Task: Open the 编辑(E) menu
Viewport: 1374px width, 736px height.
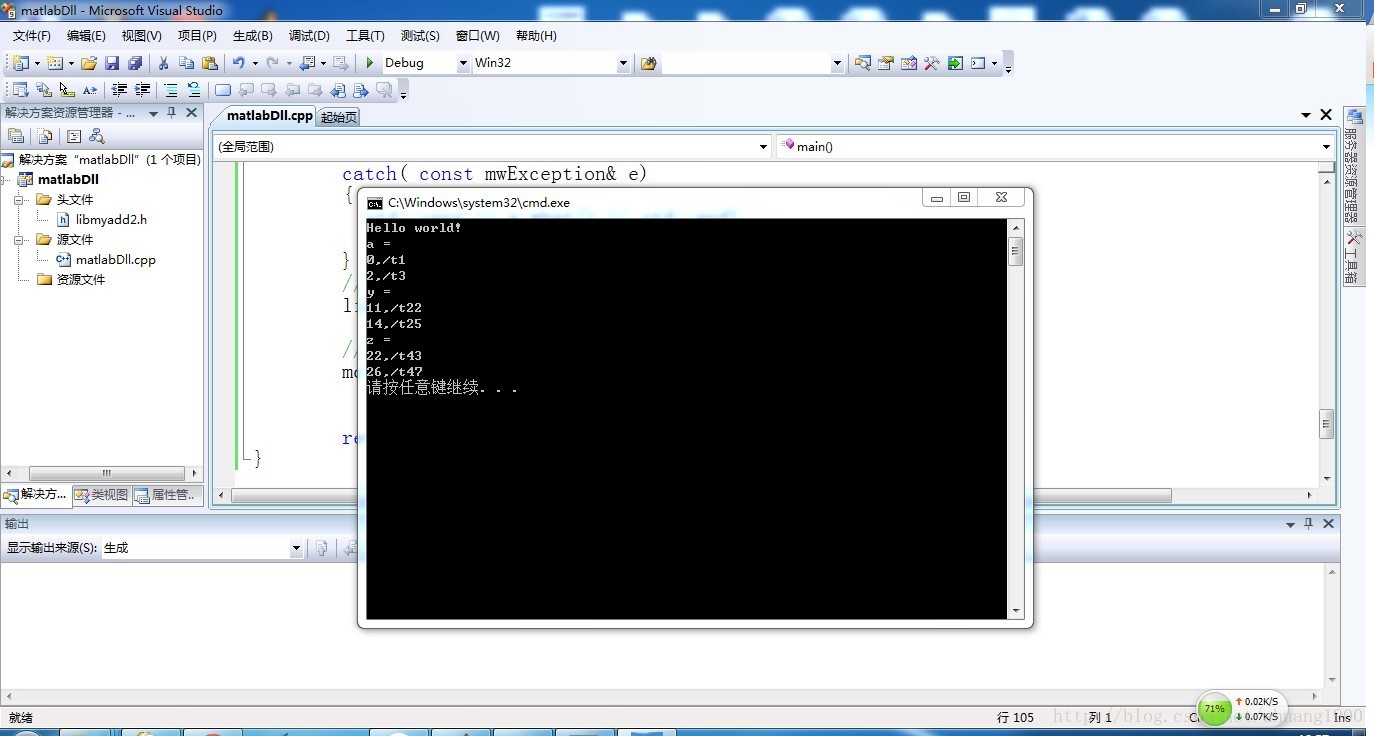Action: [x=86, y=36]
